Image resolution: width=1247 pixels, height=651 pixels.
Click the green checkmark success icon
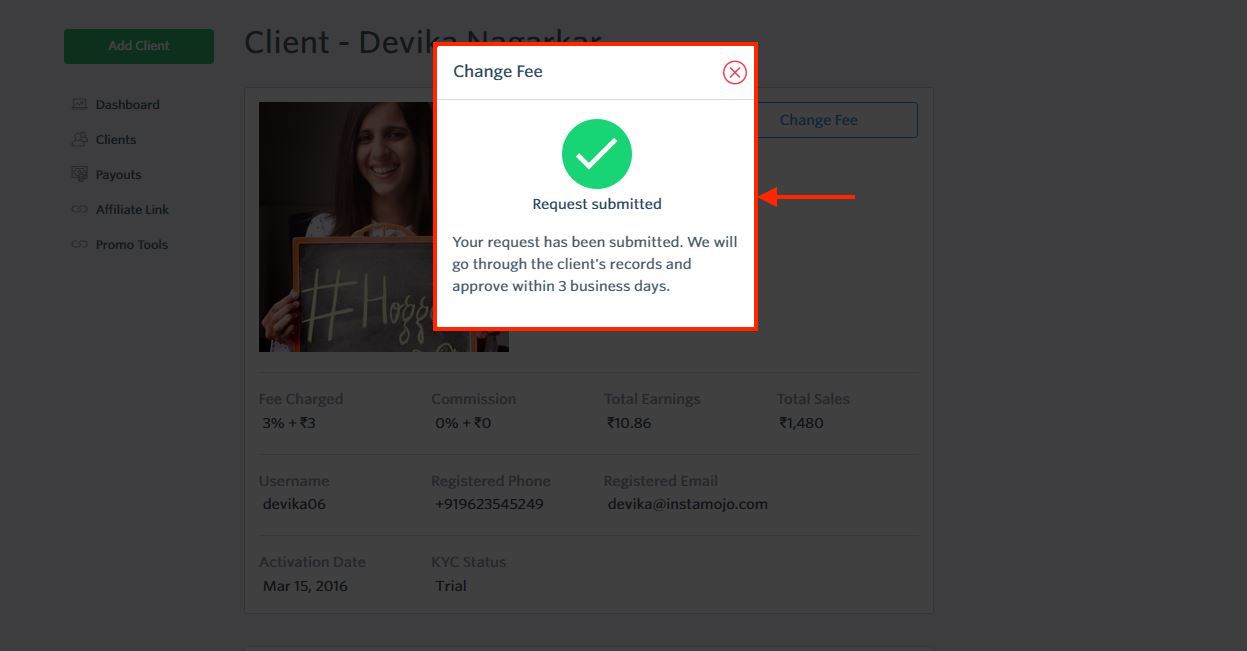597,154
